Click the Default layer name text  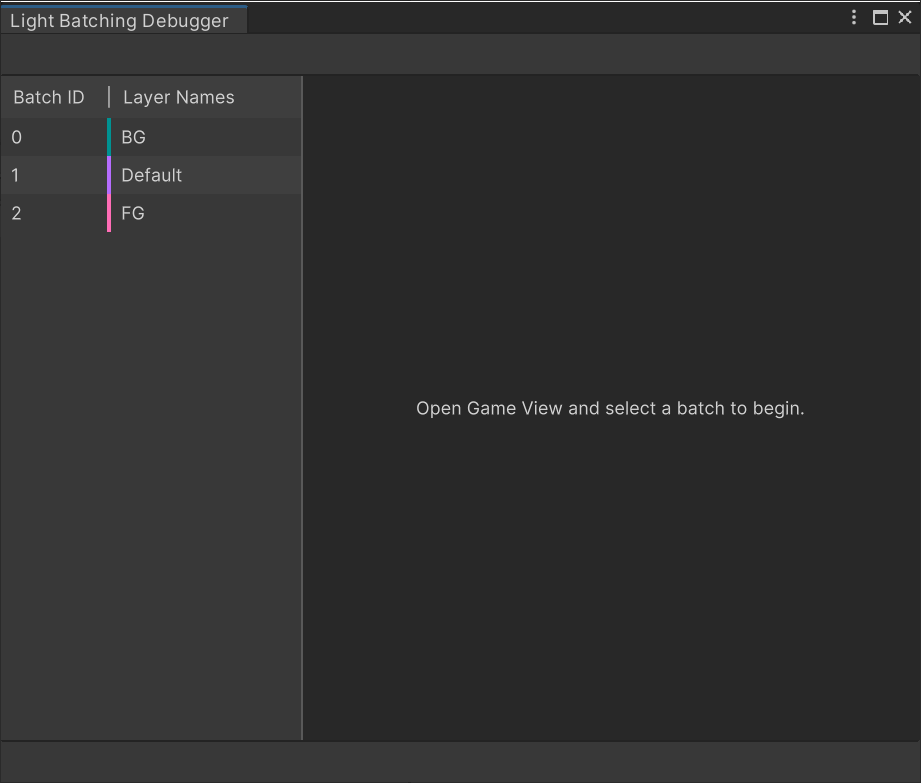point(152,175)
